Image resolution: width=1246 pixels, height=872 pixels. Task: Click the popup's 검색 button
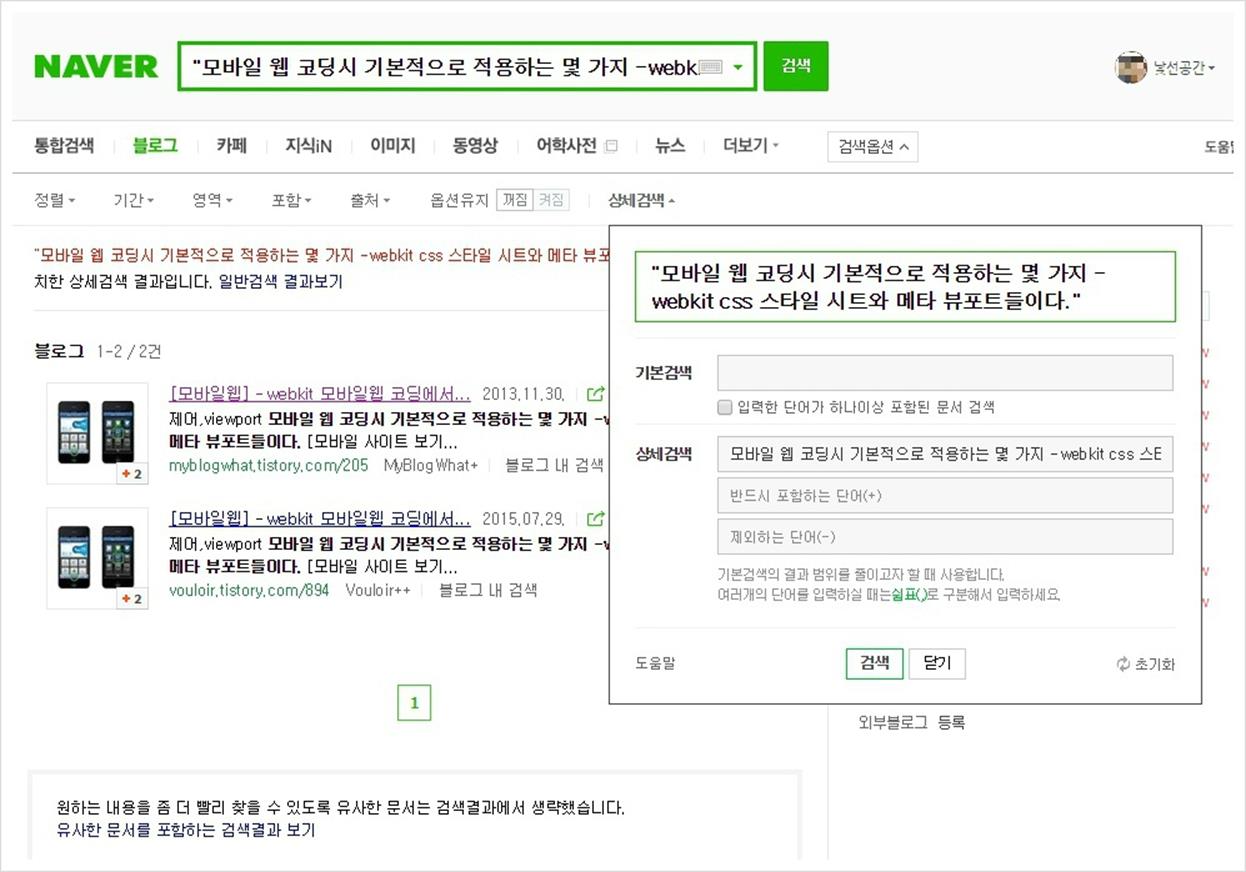tap(875, 663)
